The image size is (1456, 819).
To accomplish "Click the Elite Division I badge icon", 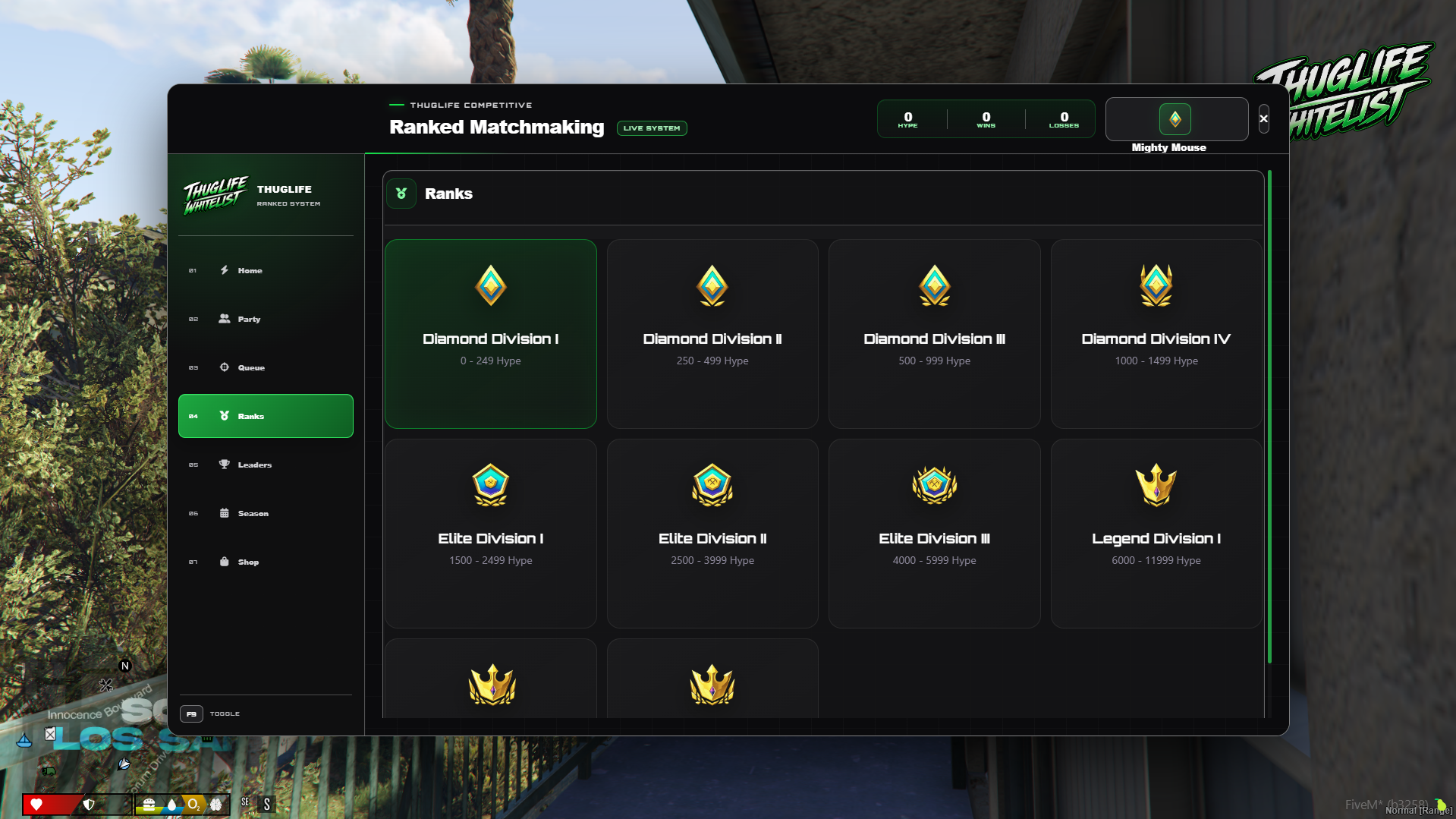I will click(x=491, y=485).
